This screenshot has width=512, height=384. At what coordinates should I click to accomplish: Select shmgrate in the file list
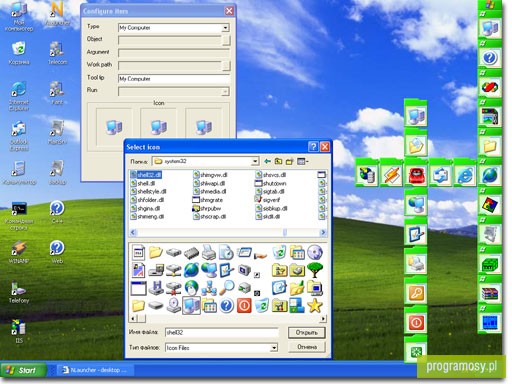click(x=208, y=200)
